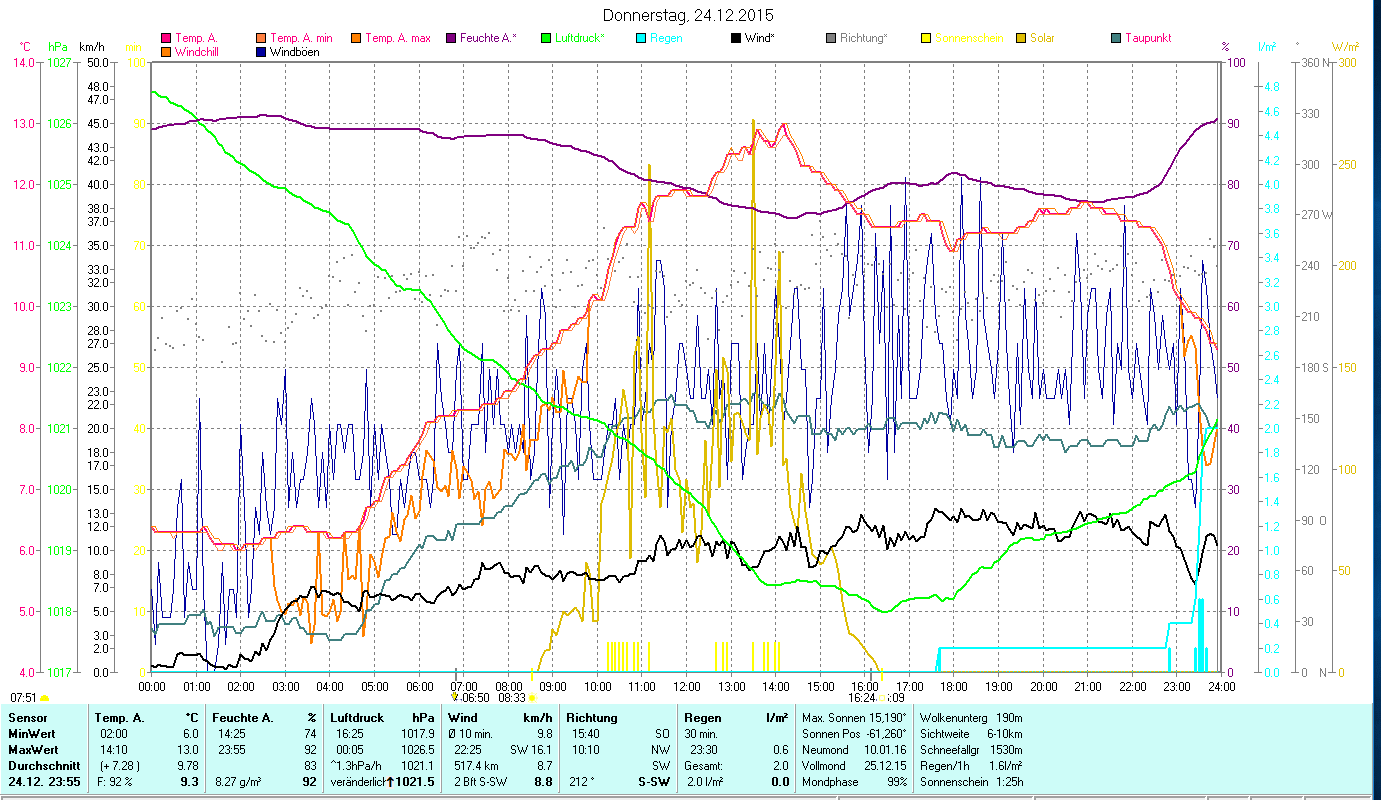Viewport: 1381px width, 800px height.
Task: Click the veränderlich pressure tendency text
Action: [x=359, y=782]
